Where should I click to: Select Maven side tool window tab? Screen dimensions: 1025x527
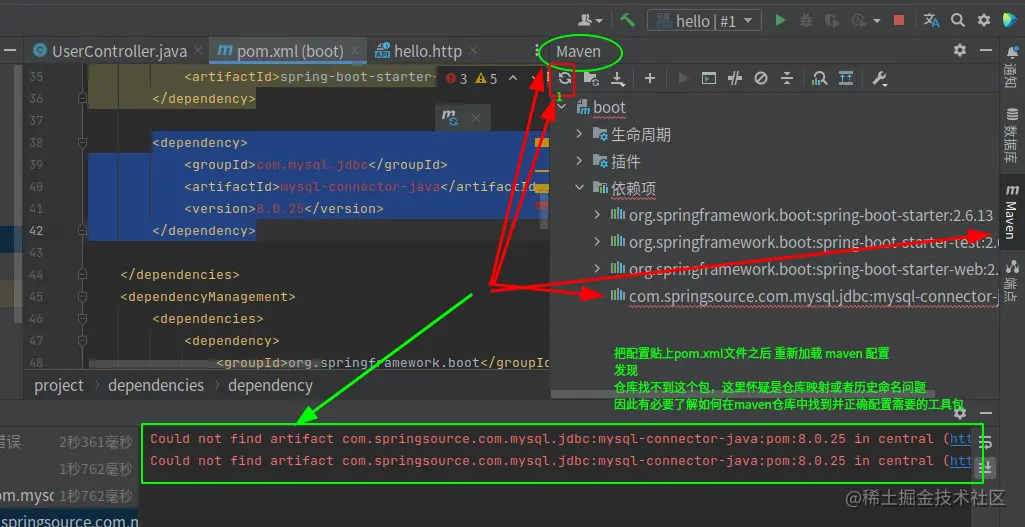tap(1012, 212)
